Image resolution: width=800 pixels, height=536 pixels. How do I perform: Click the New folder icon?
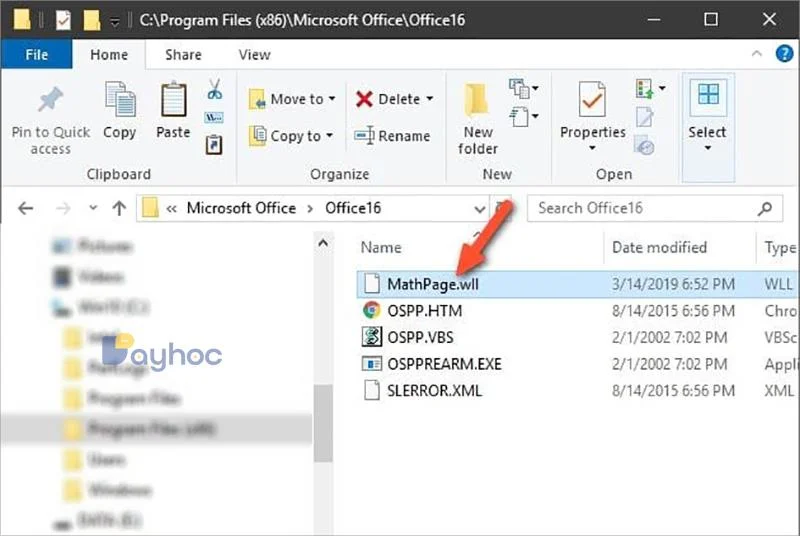tap(477, 100)
